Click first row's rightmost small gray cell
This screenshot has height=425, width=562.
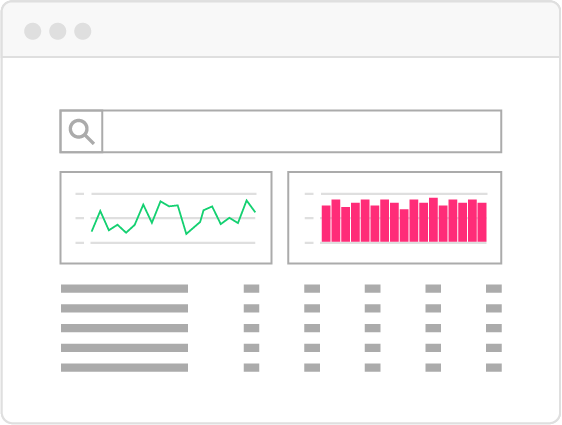(x=494, y=288)
